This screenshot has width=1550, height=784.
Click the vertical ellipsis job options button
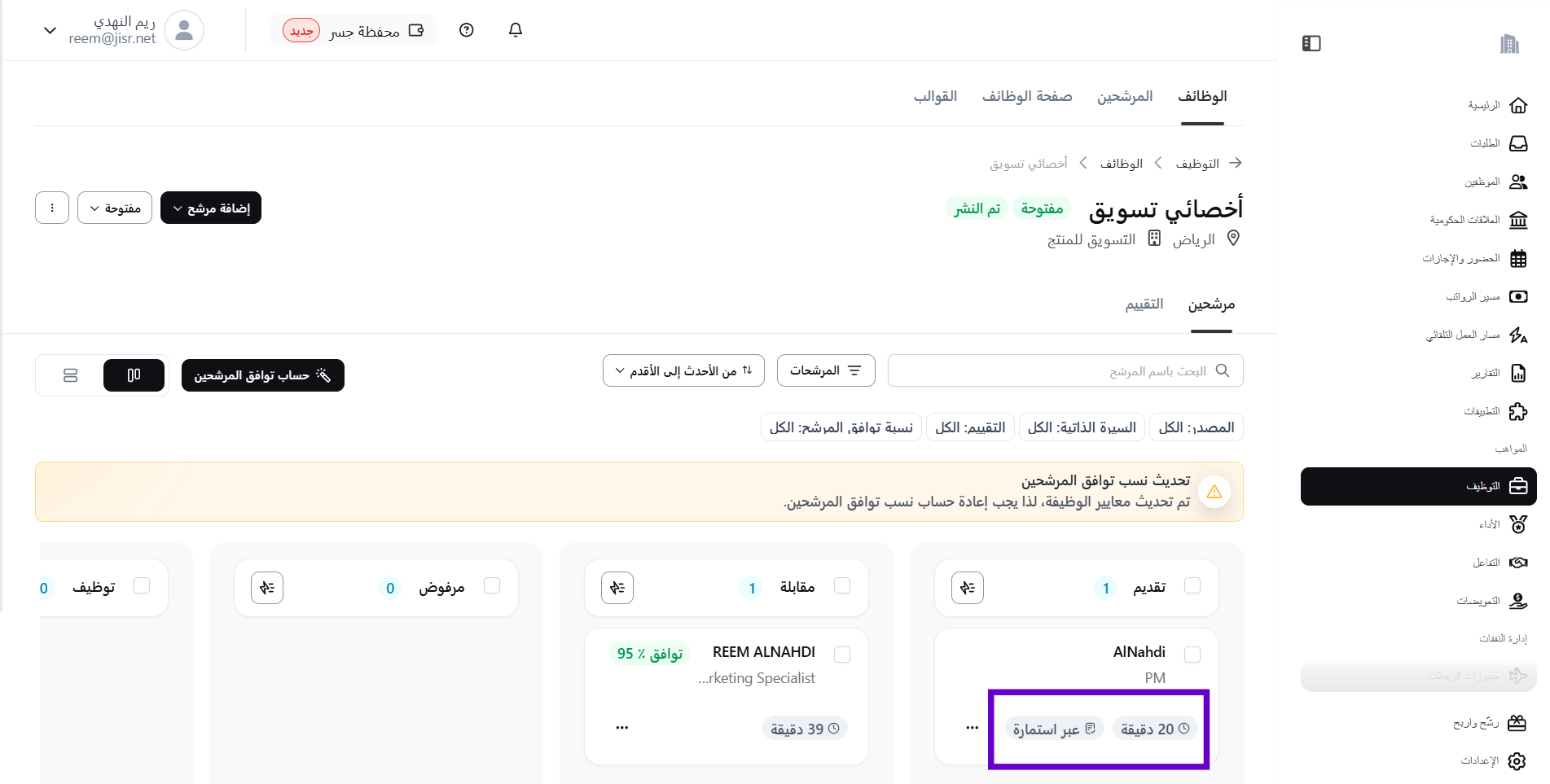click(52, 208)
